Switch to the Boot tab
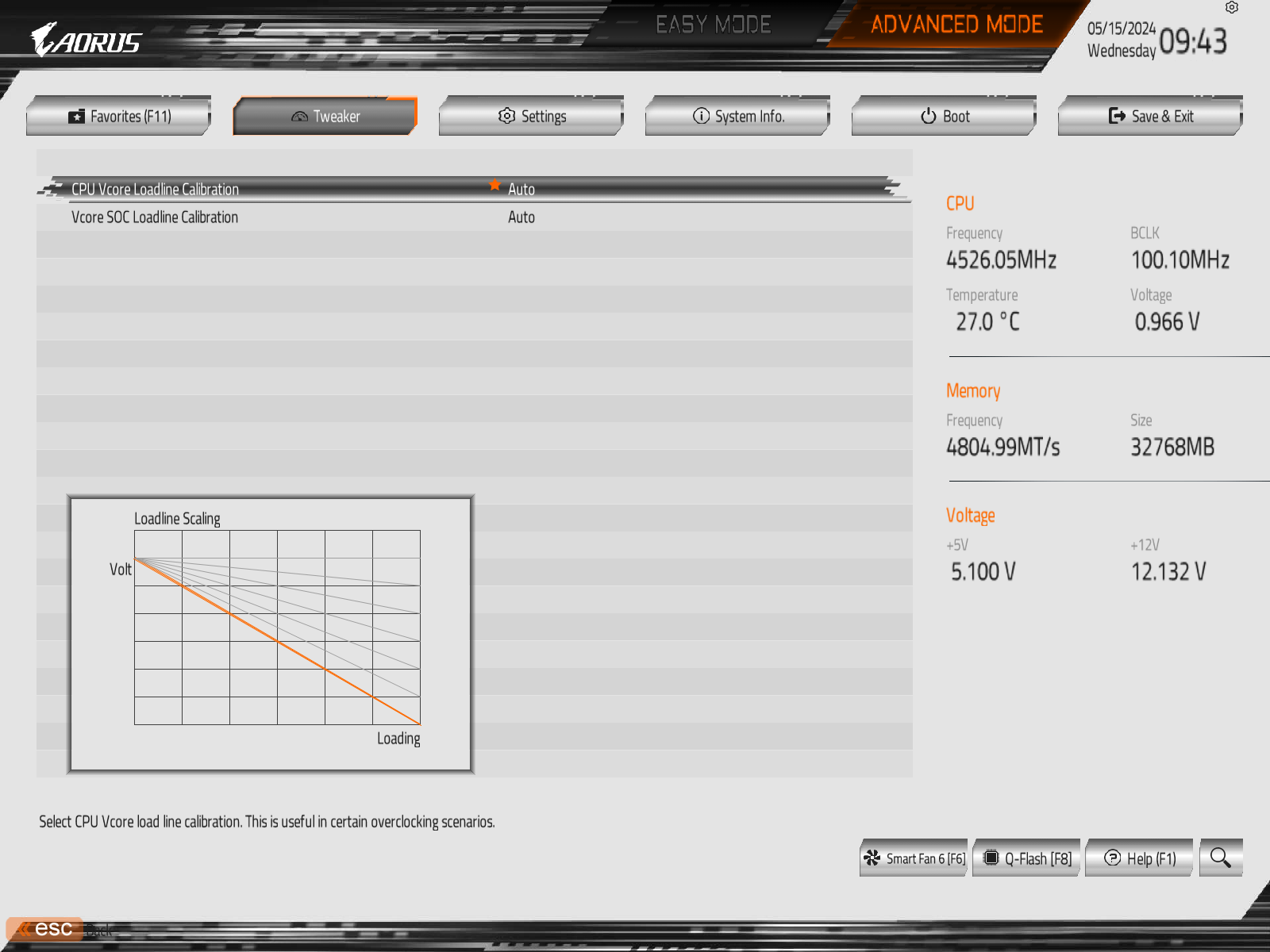 (x=944, y=116)
